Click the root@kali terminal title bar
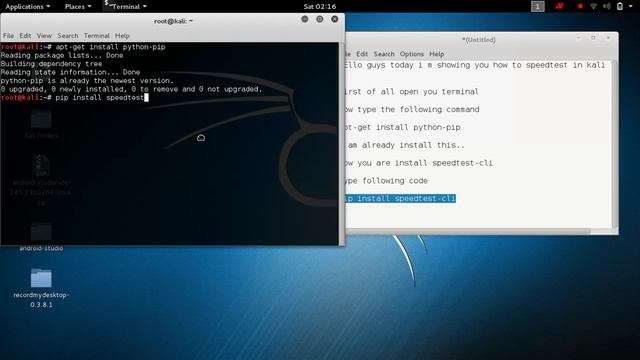 pyautogui.click(x=173, y=21)
